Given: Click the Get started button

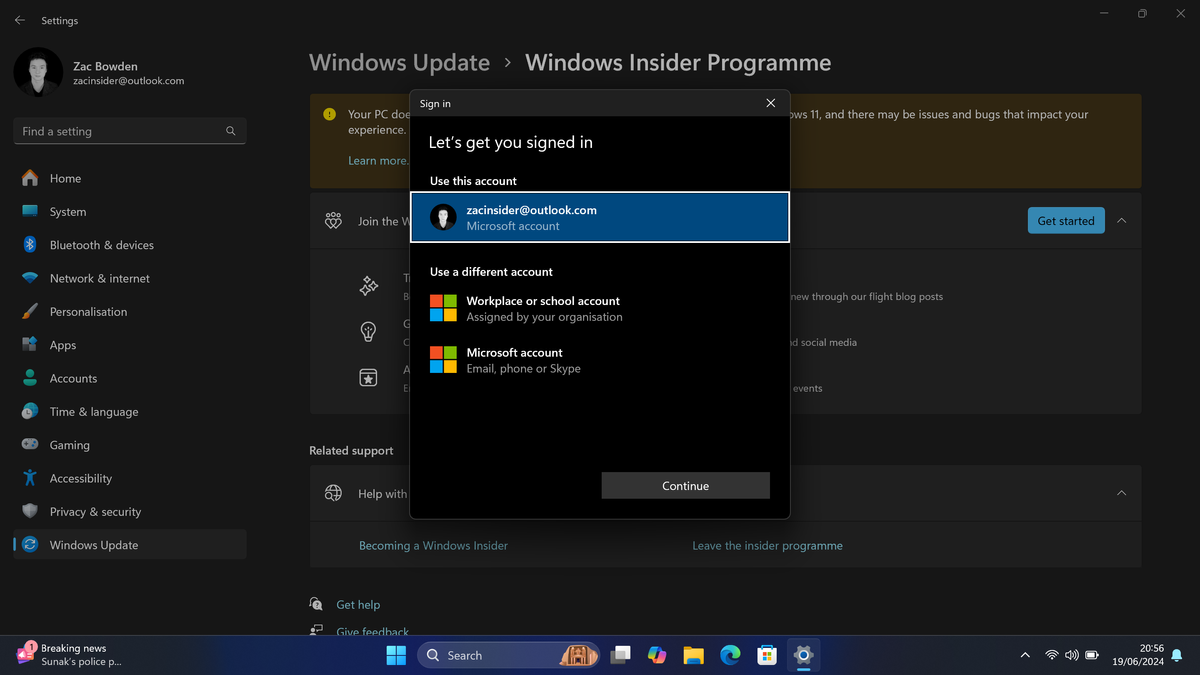Looking at the screenshot, I should click(x=1066, y=221).
